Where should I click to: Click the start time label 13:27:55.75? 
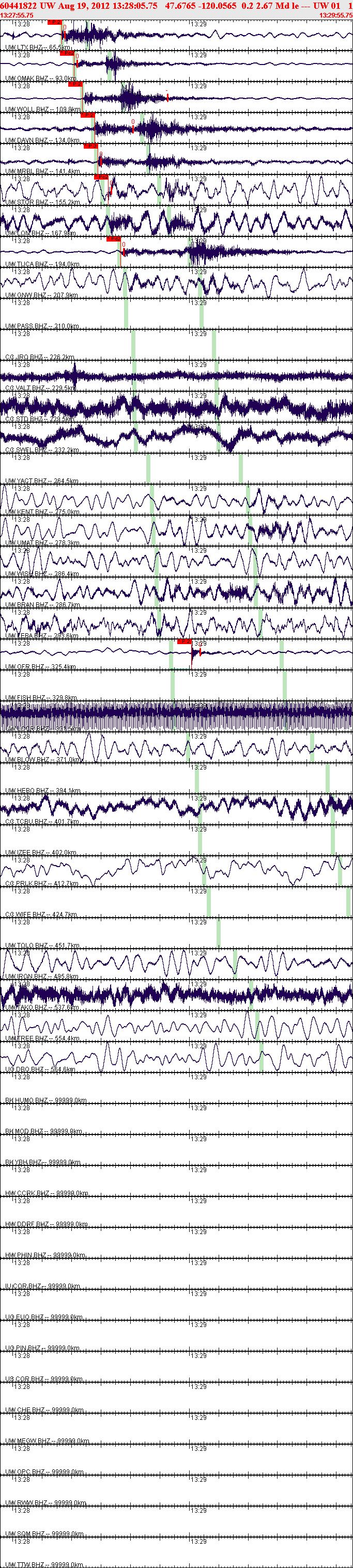17,15
